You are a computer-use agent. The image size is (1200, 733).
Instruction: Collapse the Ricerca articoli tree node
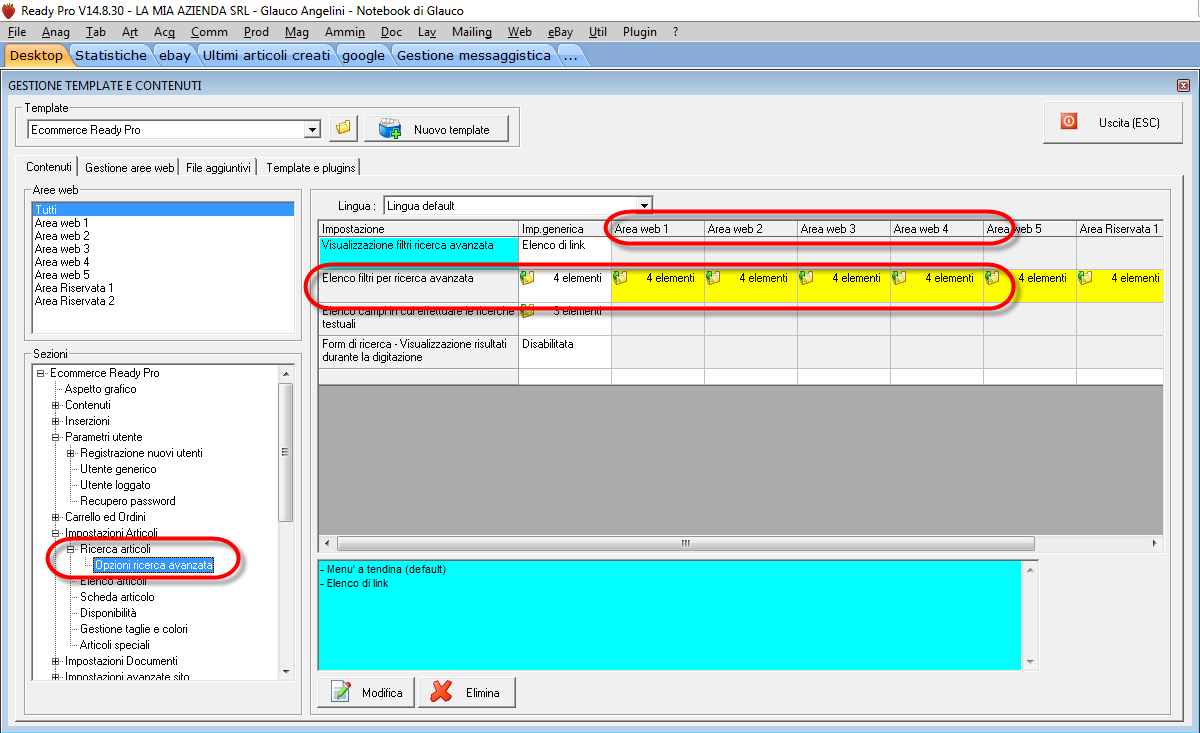(x=71, y=549)
